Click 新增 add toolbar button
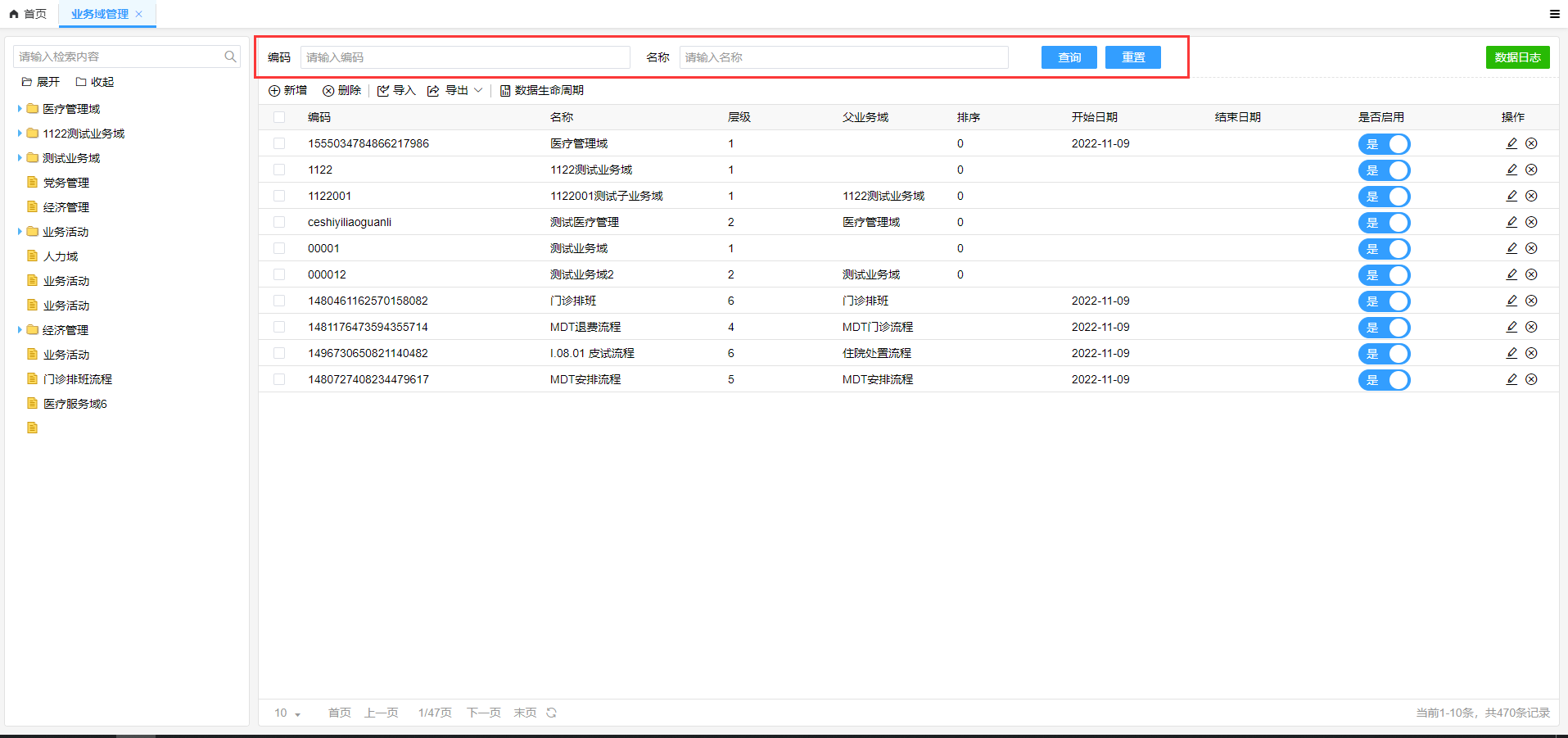This screenshot has width=1568, height=738. tap(287, 90)
